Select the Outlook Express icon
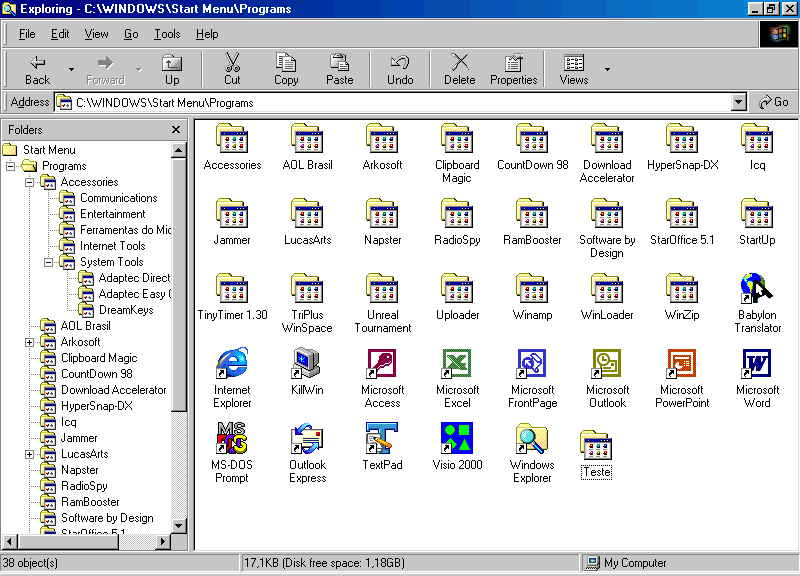Viewport: 800px width, 576px height. 307,439
